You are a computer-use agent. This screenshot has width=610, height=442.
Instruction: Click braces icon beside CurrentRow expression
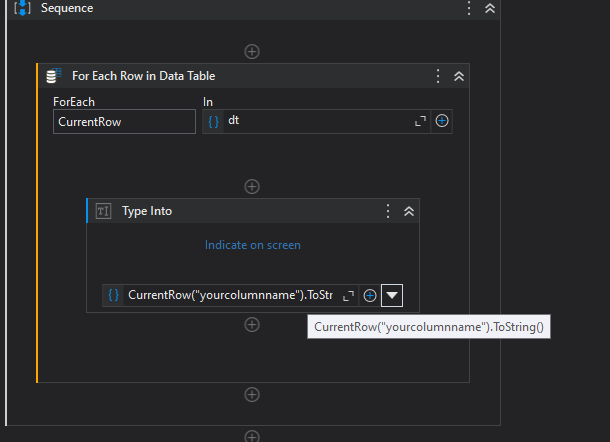tap(113, 295)
